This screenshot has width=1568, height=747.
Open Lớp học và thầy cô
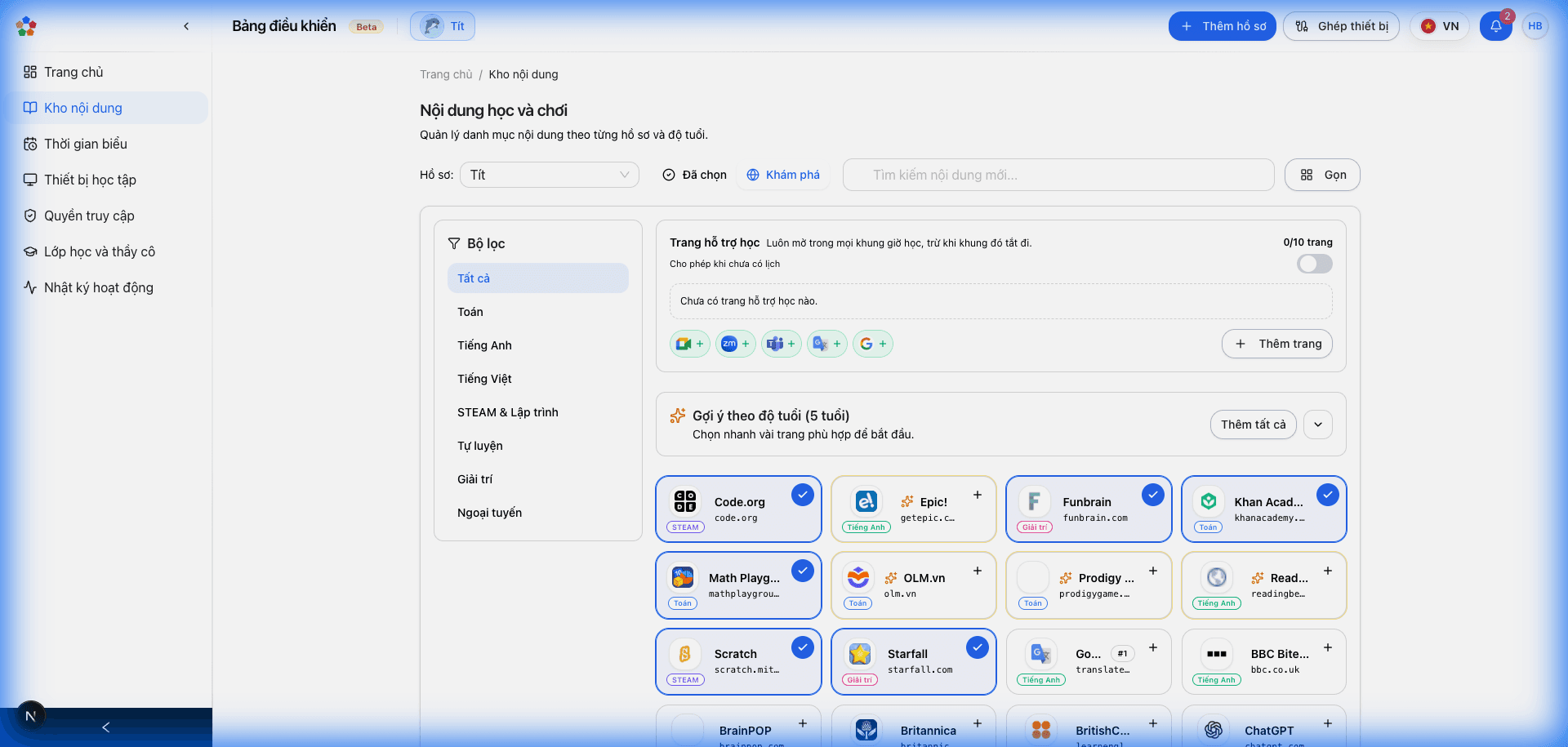(x=106, y=251)
